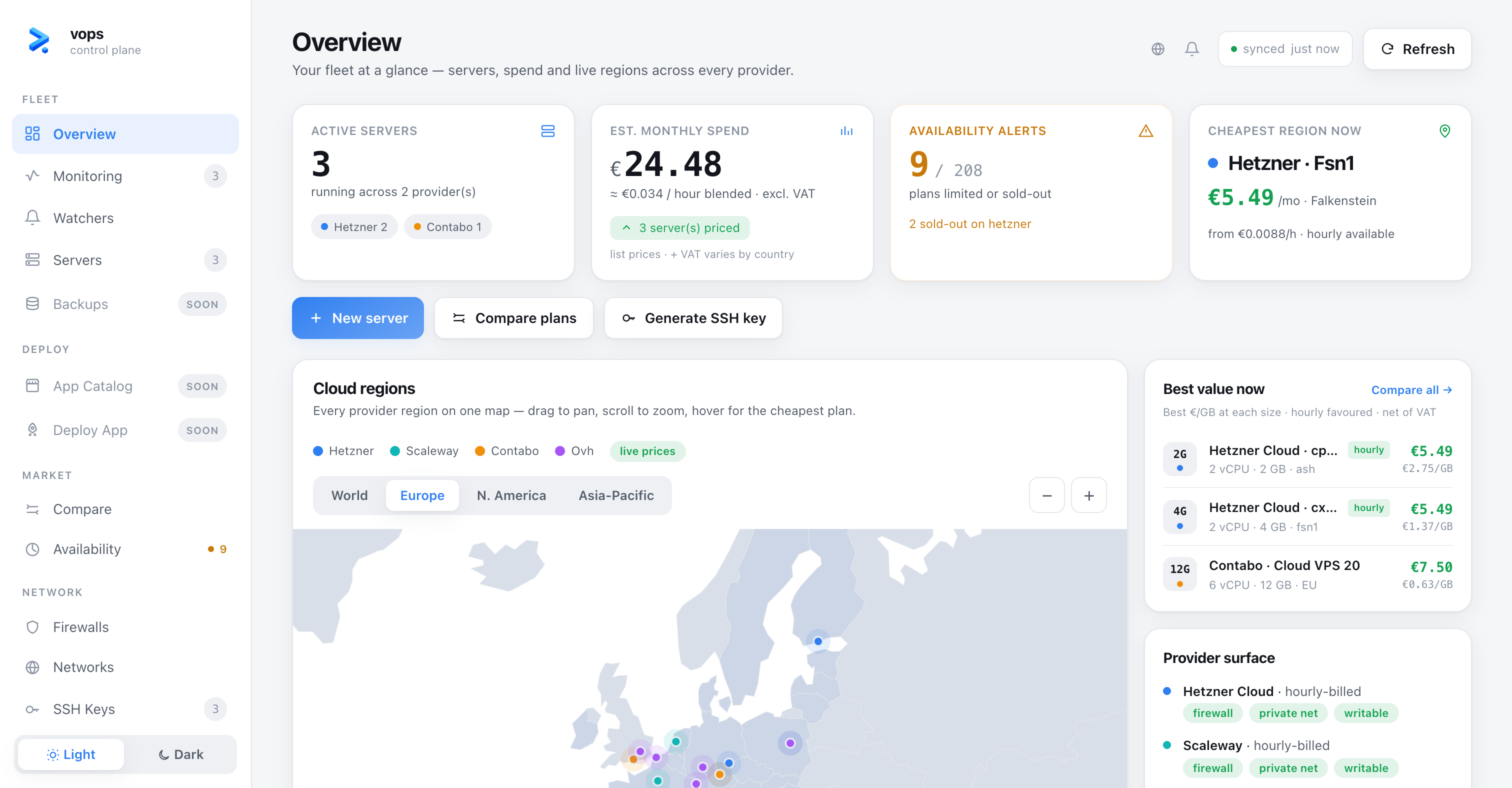The width and height of the screenshot is (1512, 788).
Task: Click the New server button
Action: (357, 318)
